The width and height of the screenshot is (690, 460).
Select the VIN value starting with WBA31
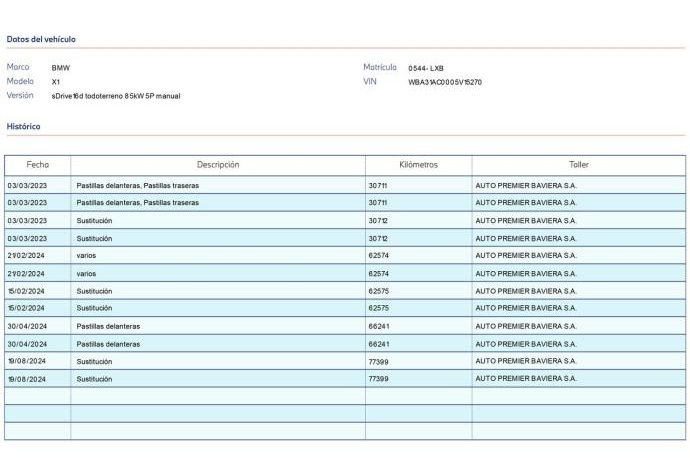click(x=445, y=82)
